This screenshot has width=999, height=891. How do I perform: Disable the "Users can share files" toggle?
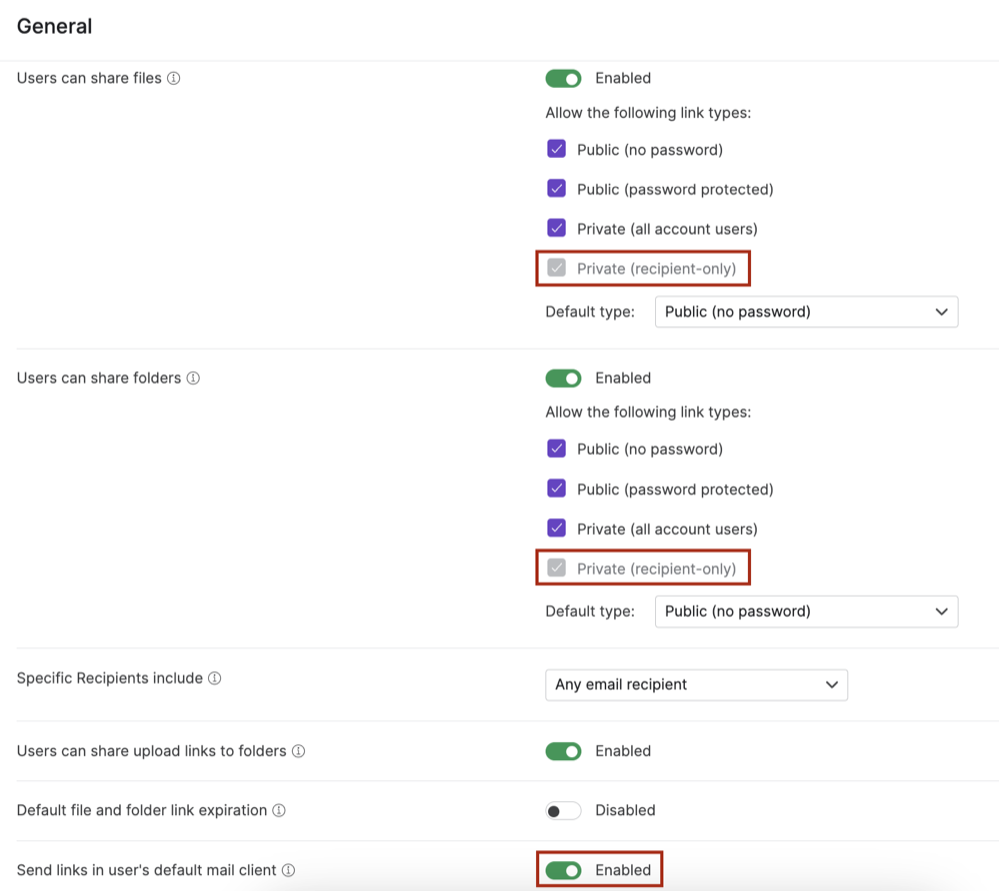click(563, 77)
